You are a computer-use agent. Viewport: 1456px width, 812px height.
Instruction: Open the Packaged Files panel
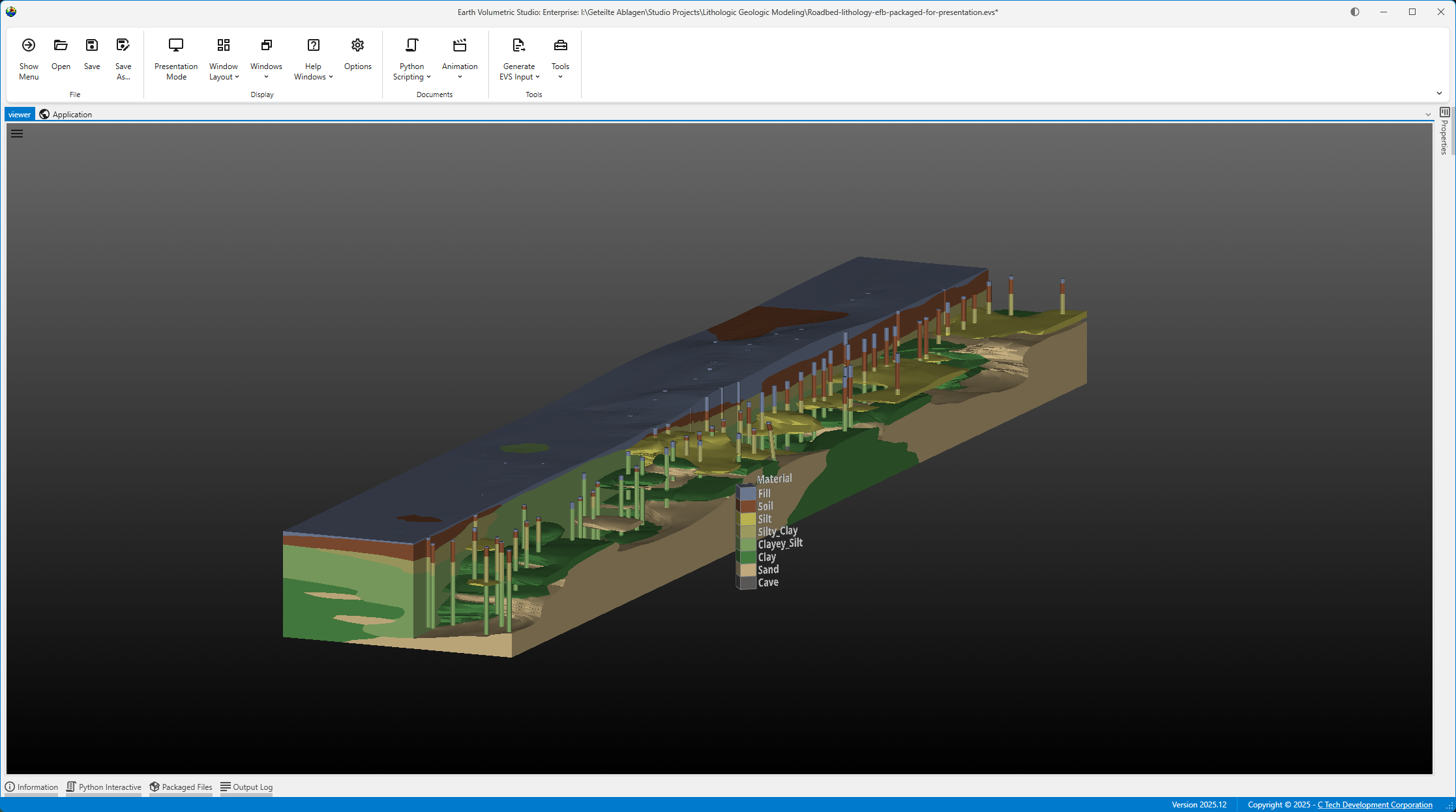(181, 787)
